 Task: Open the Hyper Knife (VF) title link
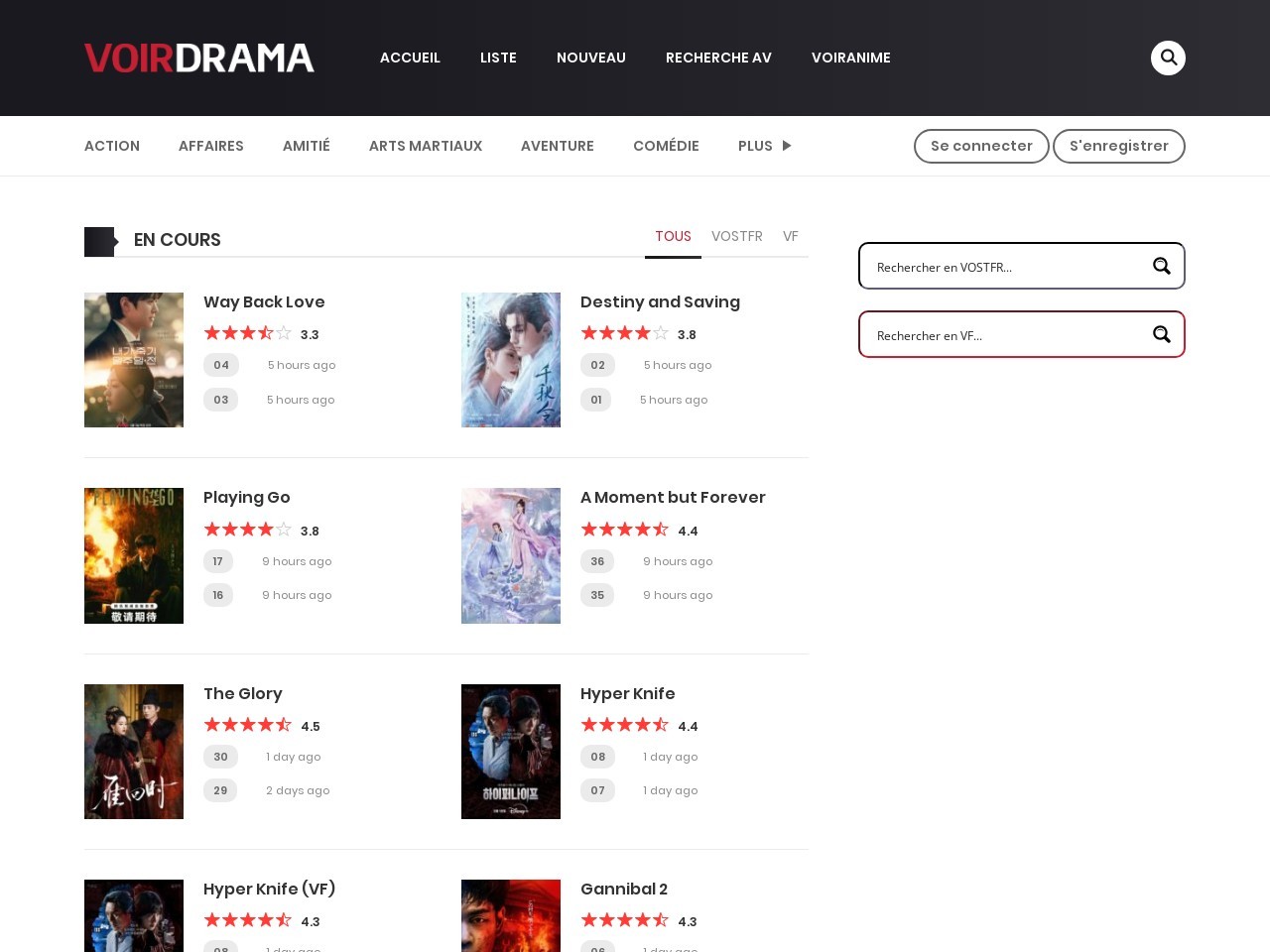(x=270, y=889)
